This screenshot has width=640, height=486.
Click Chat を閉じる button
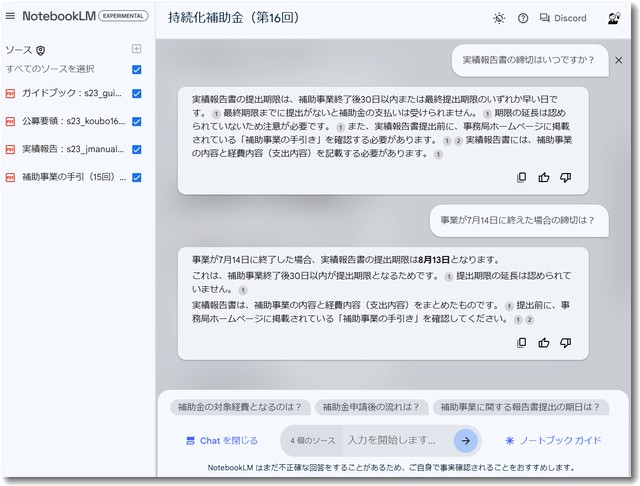(222, 441)
